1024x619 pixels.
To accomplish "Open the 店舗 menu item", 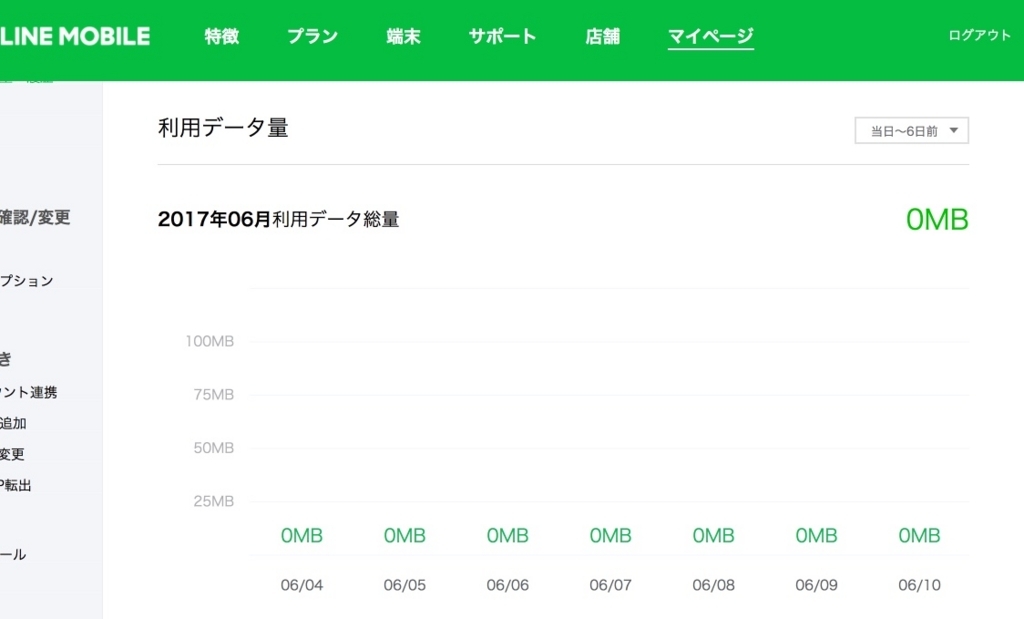I will (x=601, y=36).
